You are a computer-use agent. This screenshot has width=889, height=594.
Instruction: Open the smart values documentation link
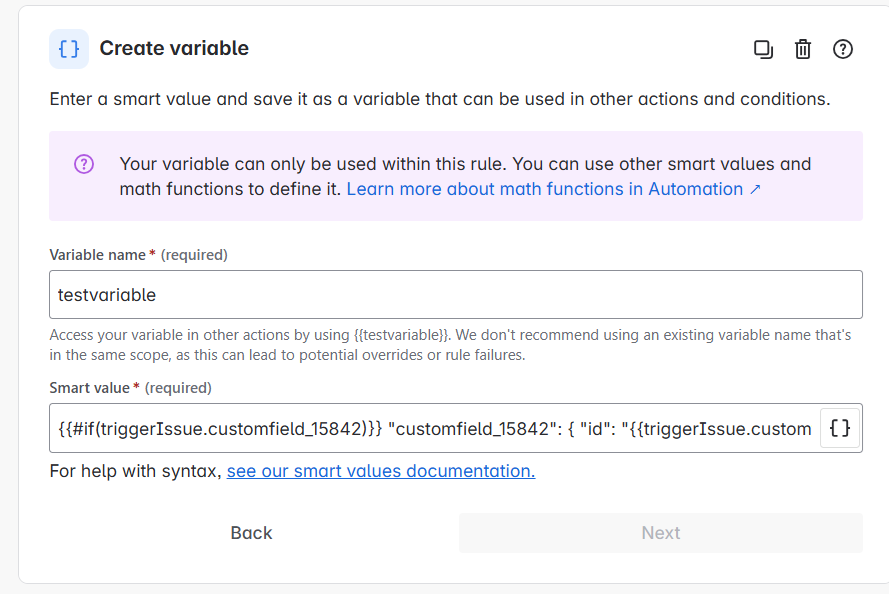(380, 471)
